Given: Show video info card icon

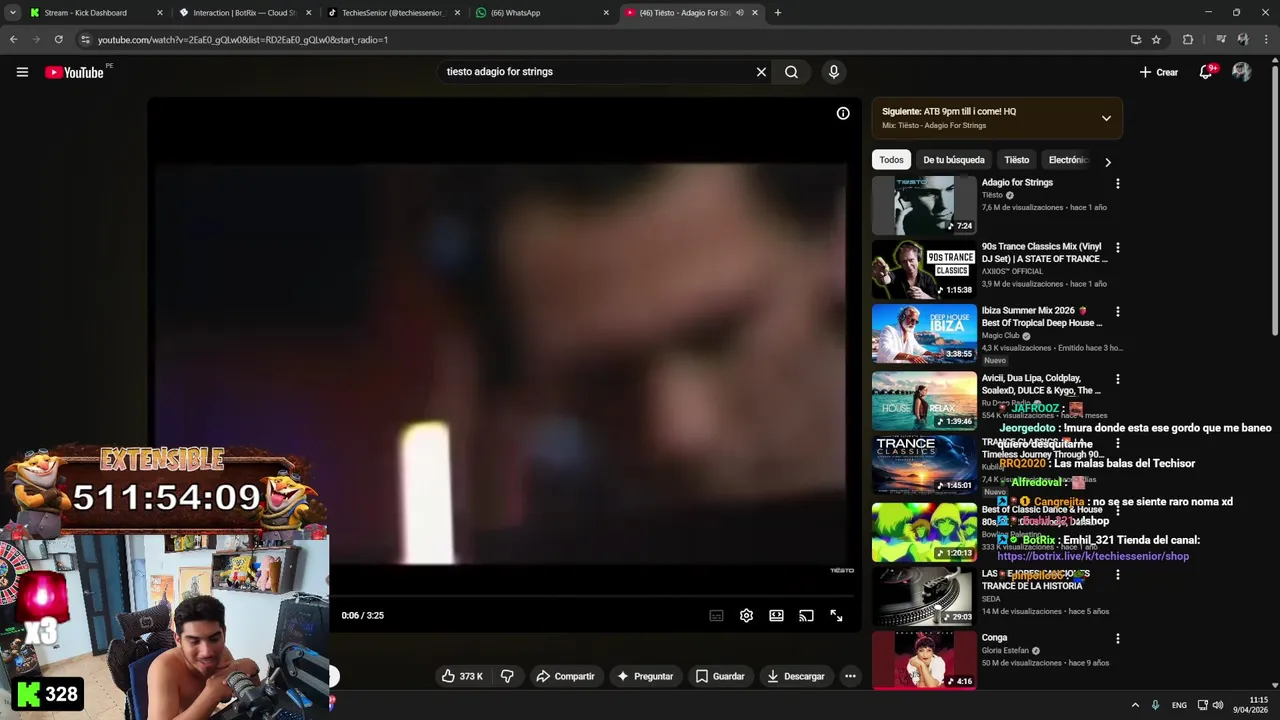Looking at the screenshot, I should point(843,114).
